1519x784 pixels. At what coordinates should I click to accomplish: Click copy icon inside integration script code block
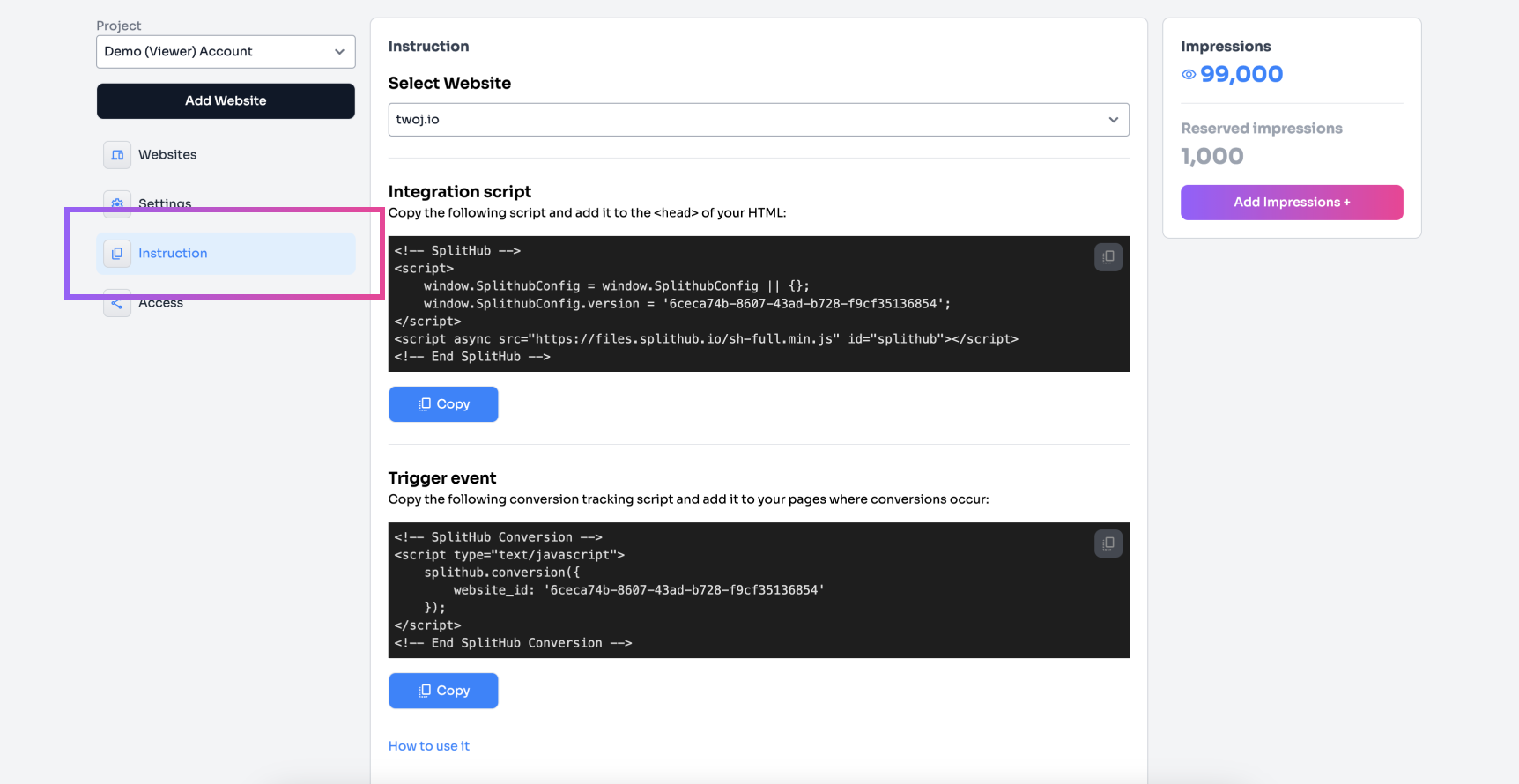pyautogui.click(x=1108, y=257)
